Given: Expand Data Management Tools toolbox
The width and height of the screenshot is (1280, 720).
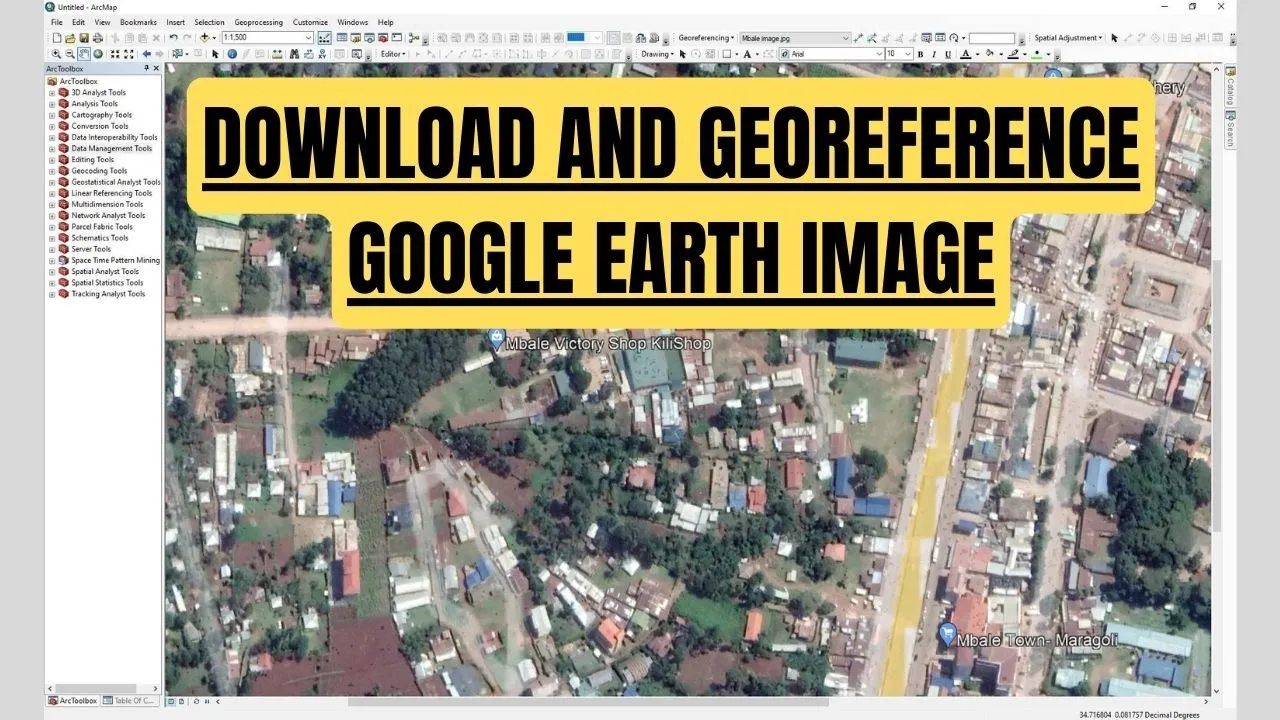Looking at the screenshot, I should click(52, 149).
